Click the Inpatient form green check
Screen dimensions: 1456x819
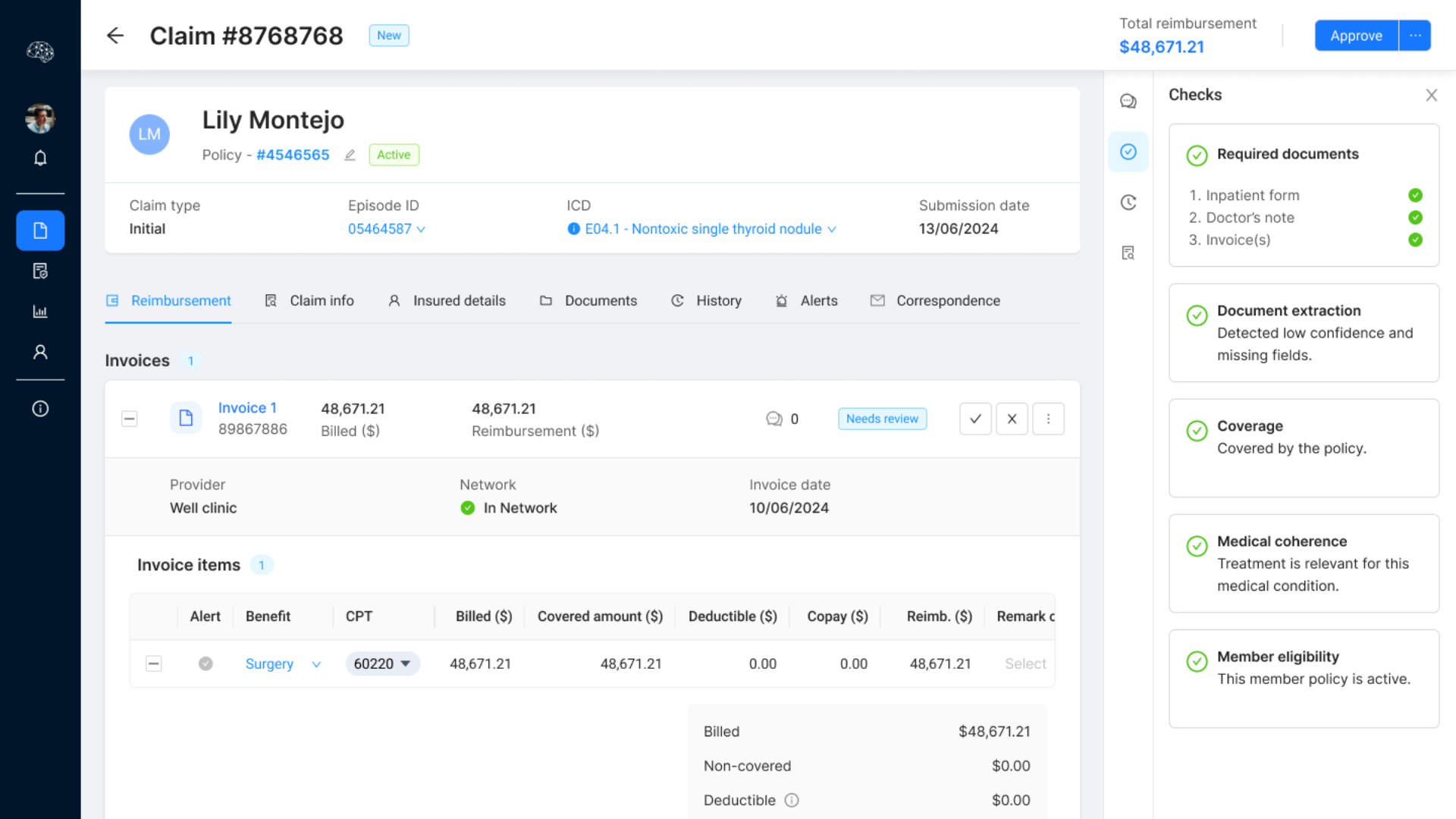coord(1415,196)
